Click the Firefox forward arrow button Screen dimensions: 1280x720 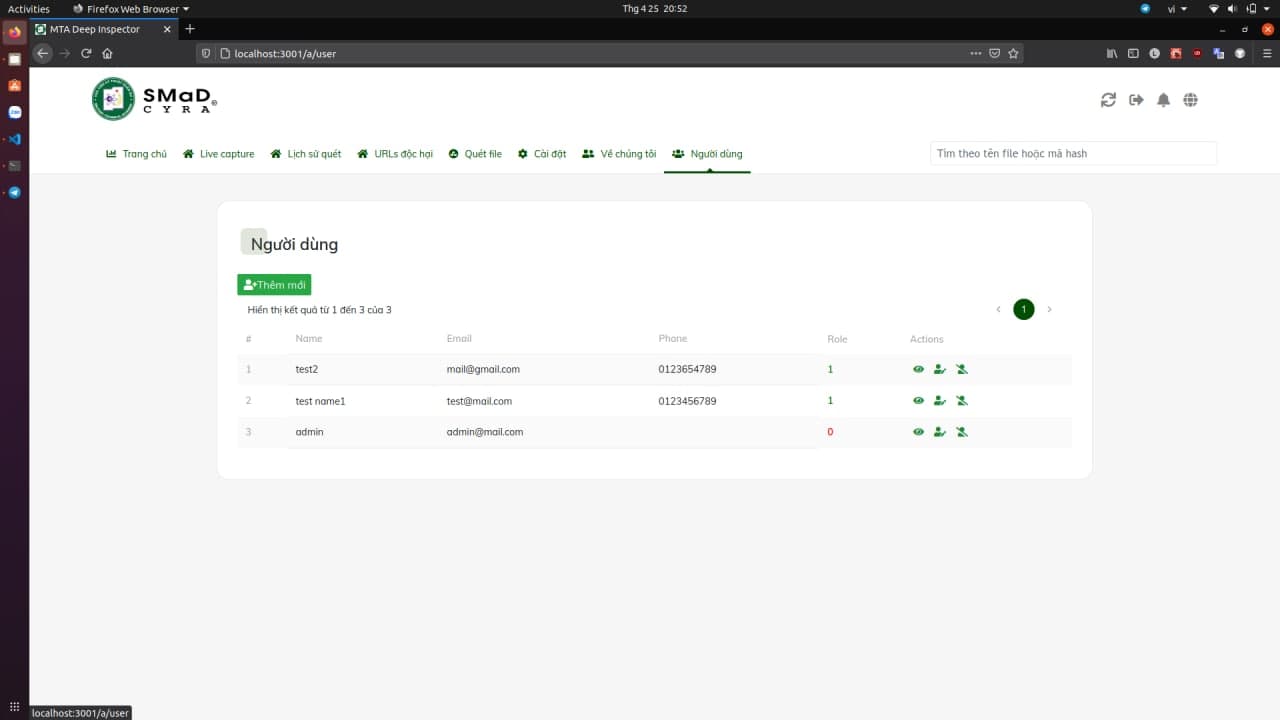click(x=65, y=53)
